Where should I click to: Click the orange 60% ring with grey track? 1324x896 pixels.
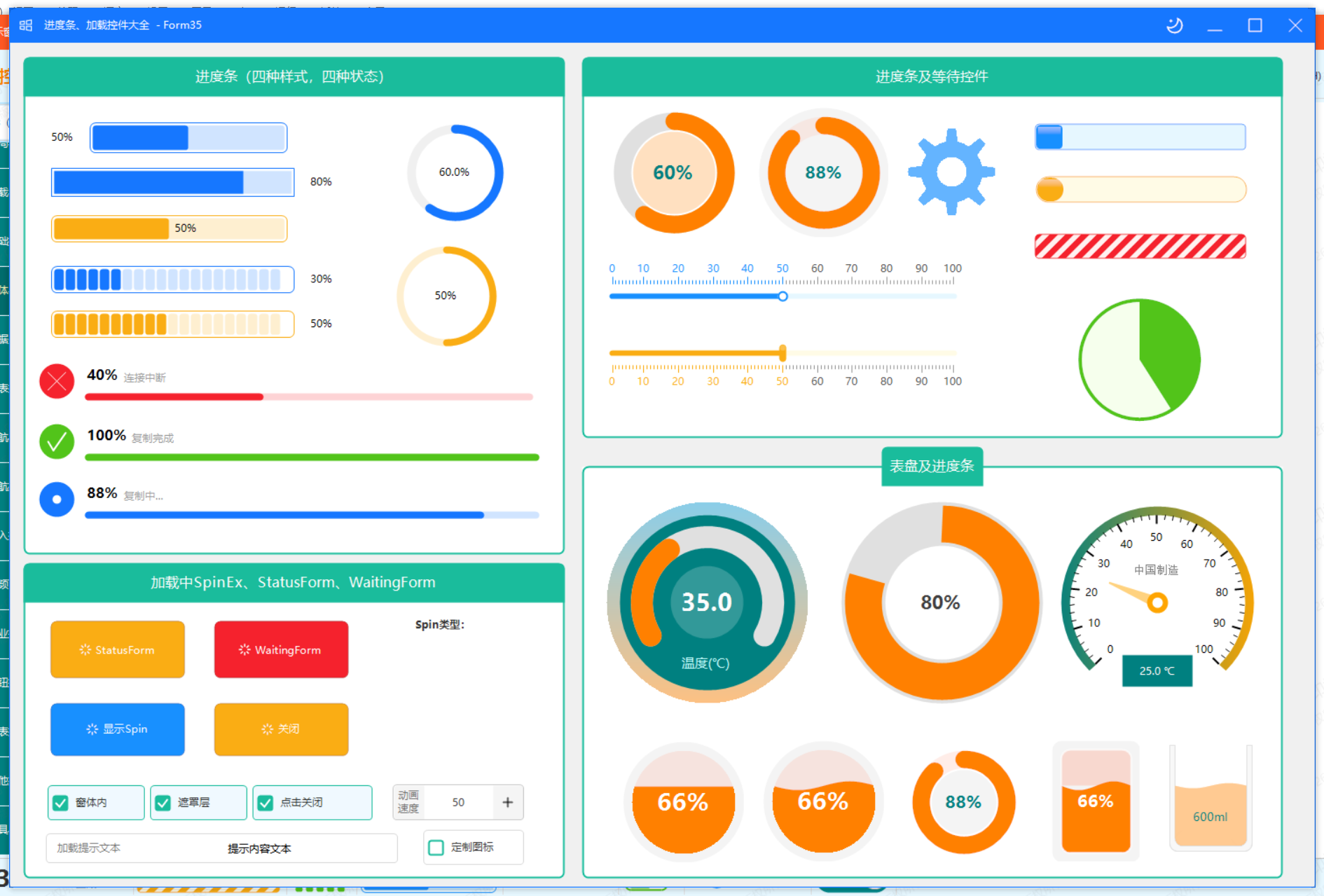pos(673,172)
